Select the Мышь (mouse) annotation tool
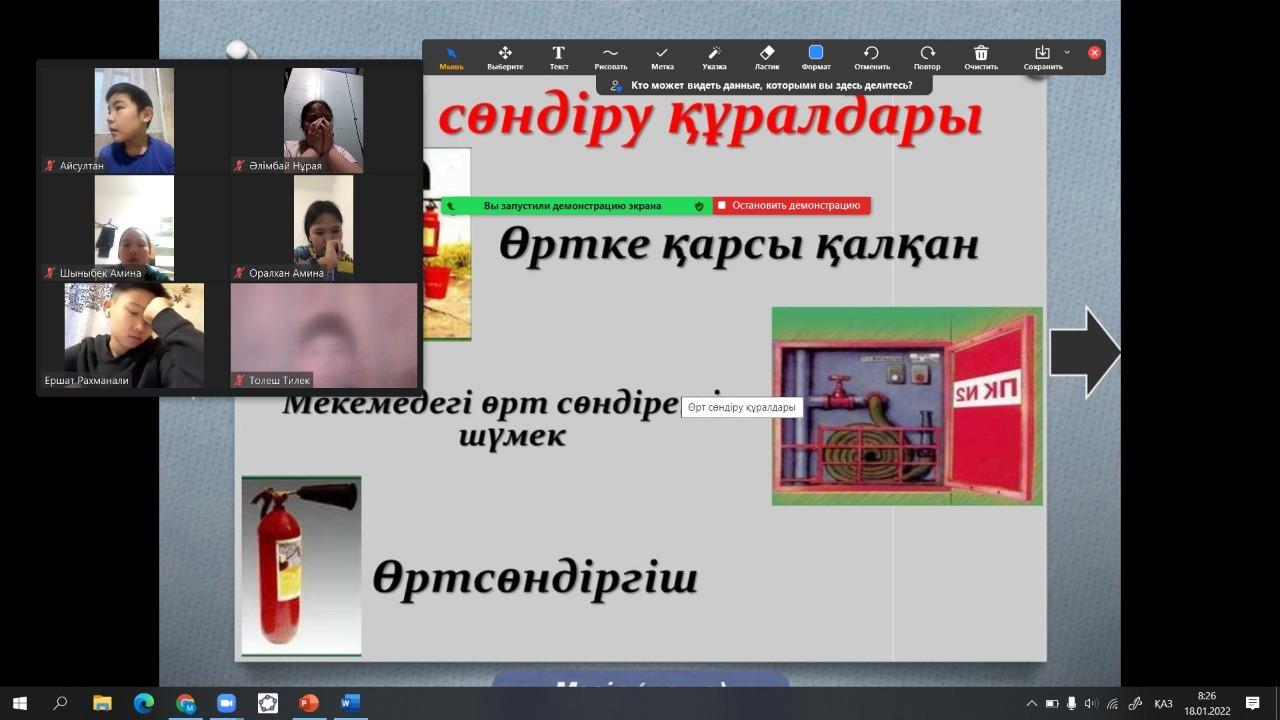The height and width of the screenshot is (720, 1280). [451, 57]
